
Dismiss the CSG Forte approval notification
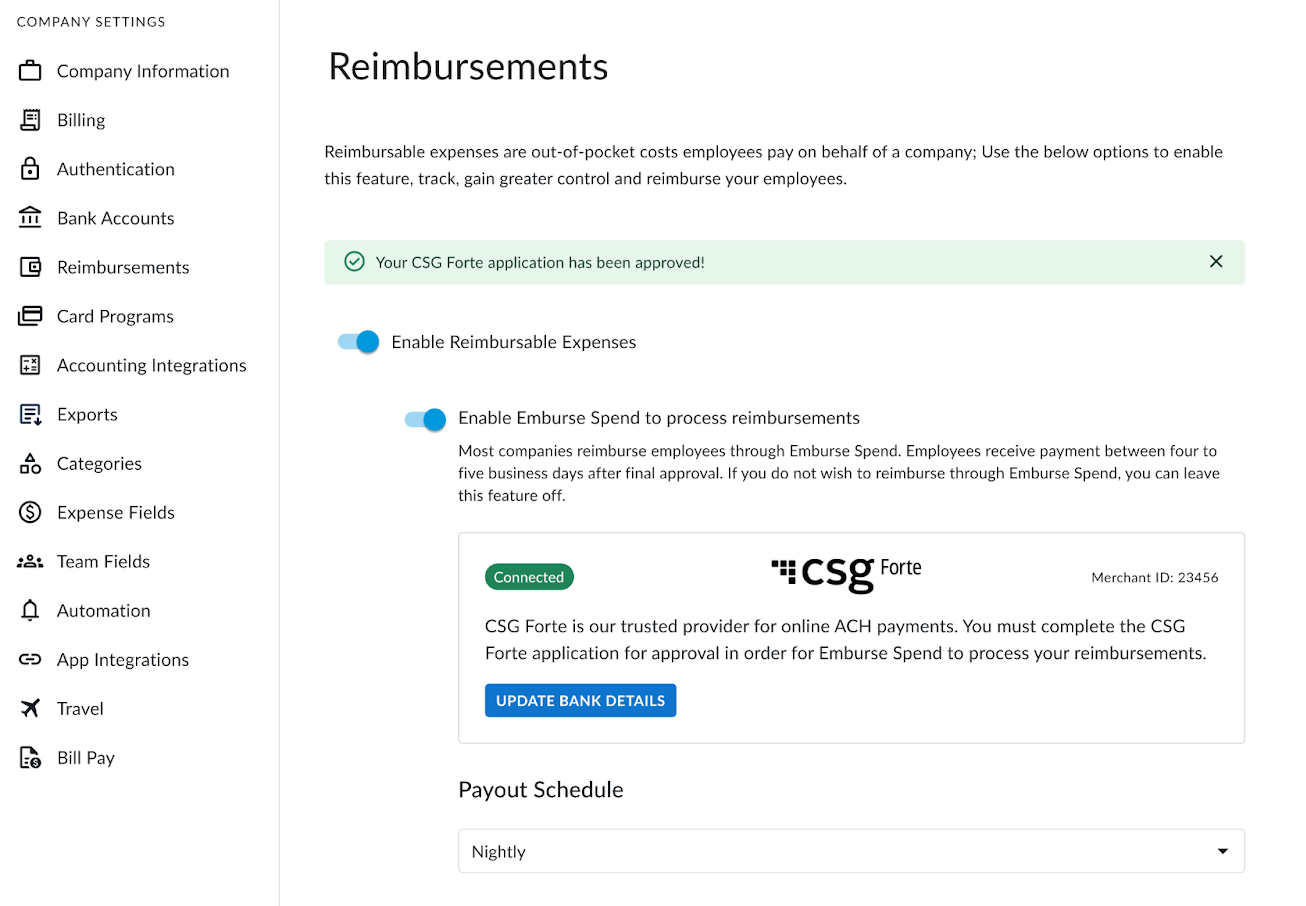pos(1216,261)
